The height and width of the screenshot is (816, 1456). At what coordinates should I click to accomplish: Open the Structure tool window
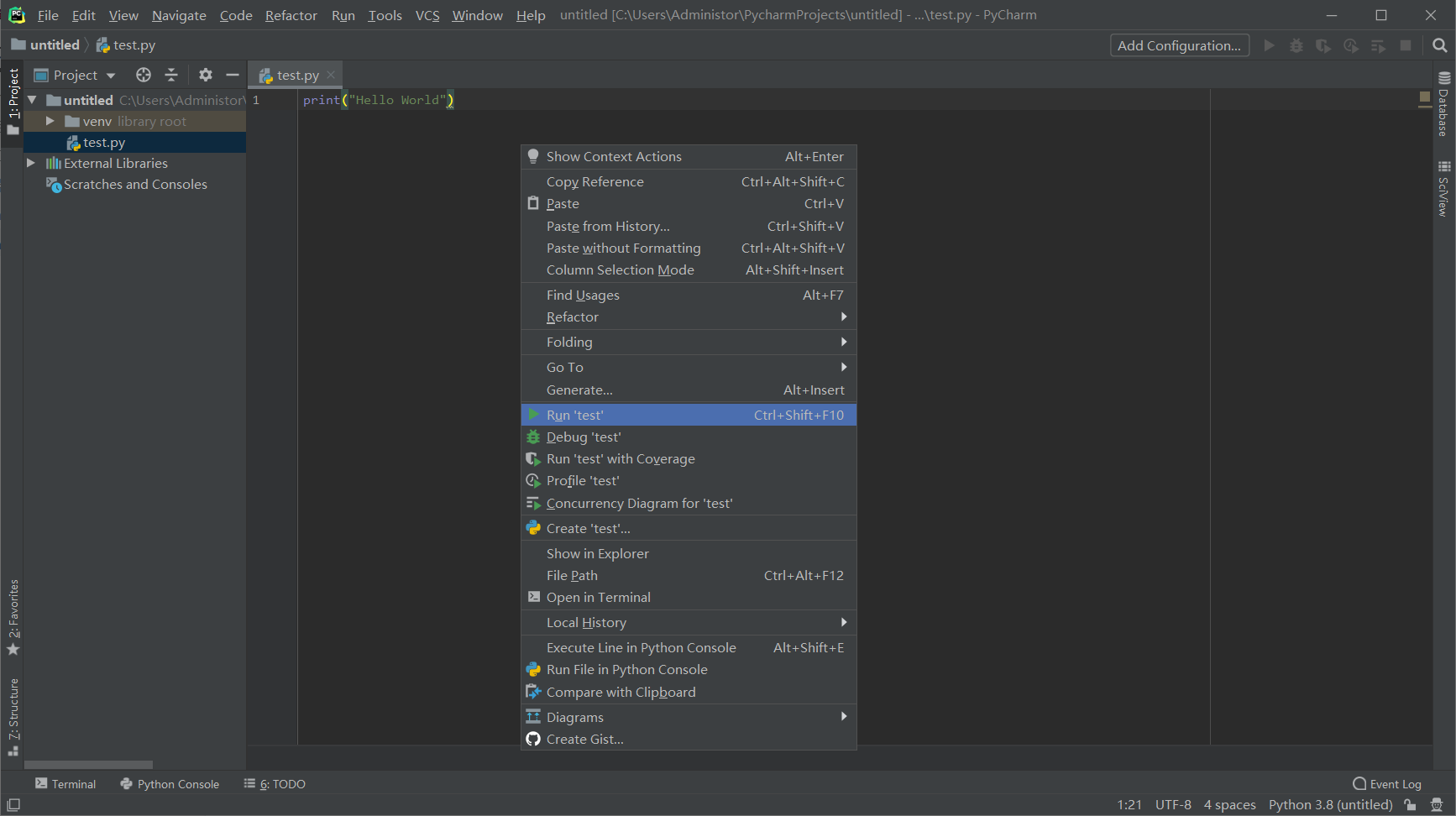pos(13,717)
